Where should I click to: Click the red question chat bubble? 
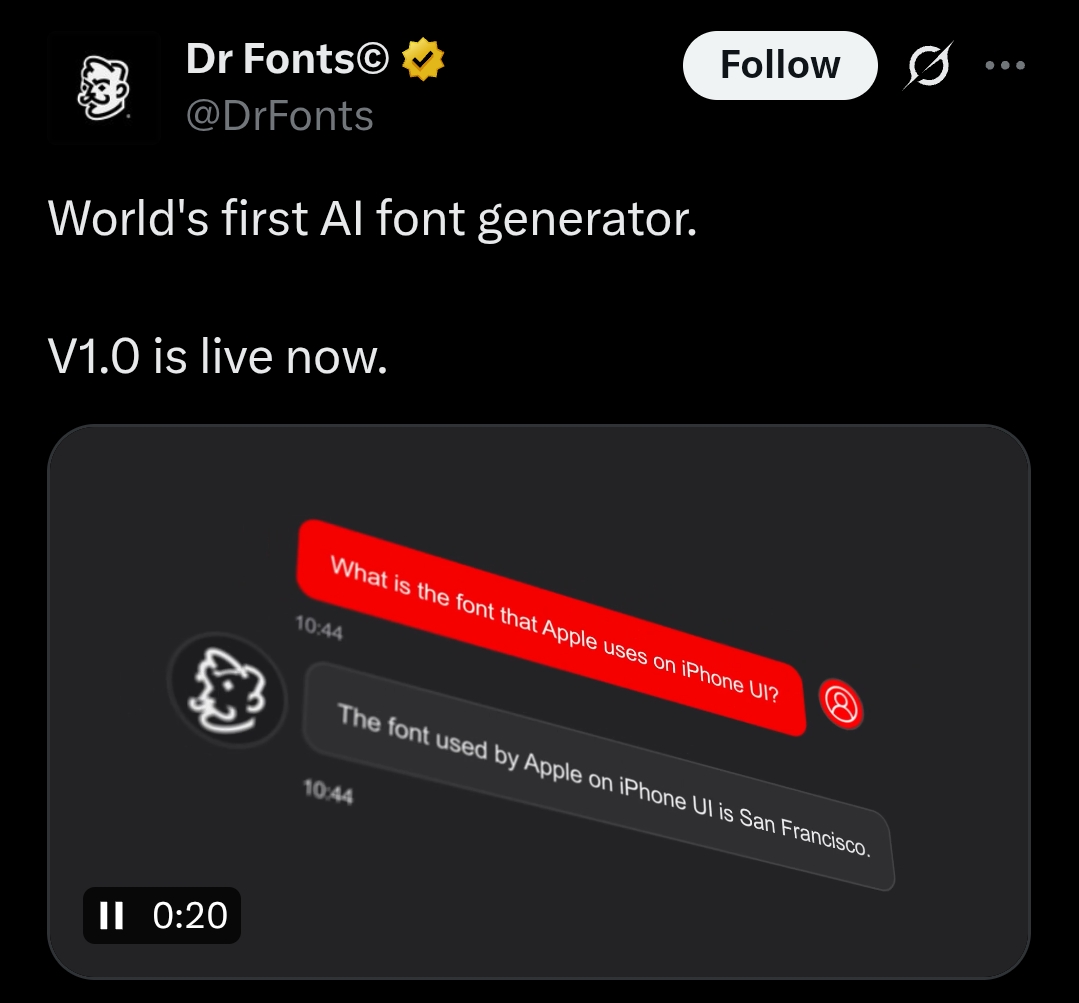coord(552,627)
